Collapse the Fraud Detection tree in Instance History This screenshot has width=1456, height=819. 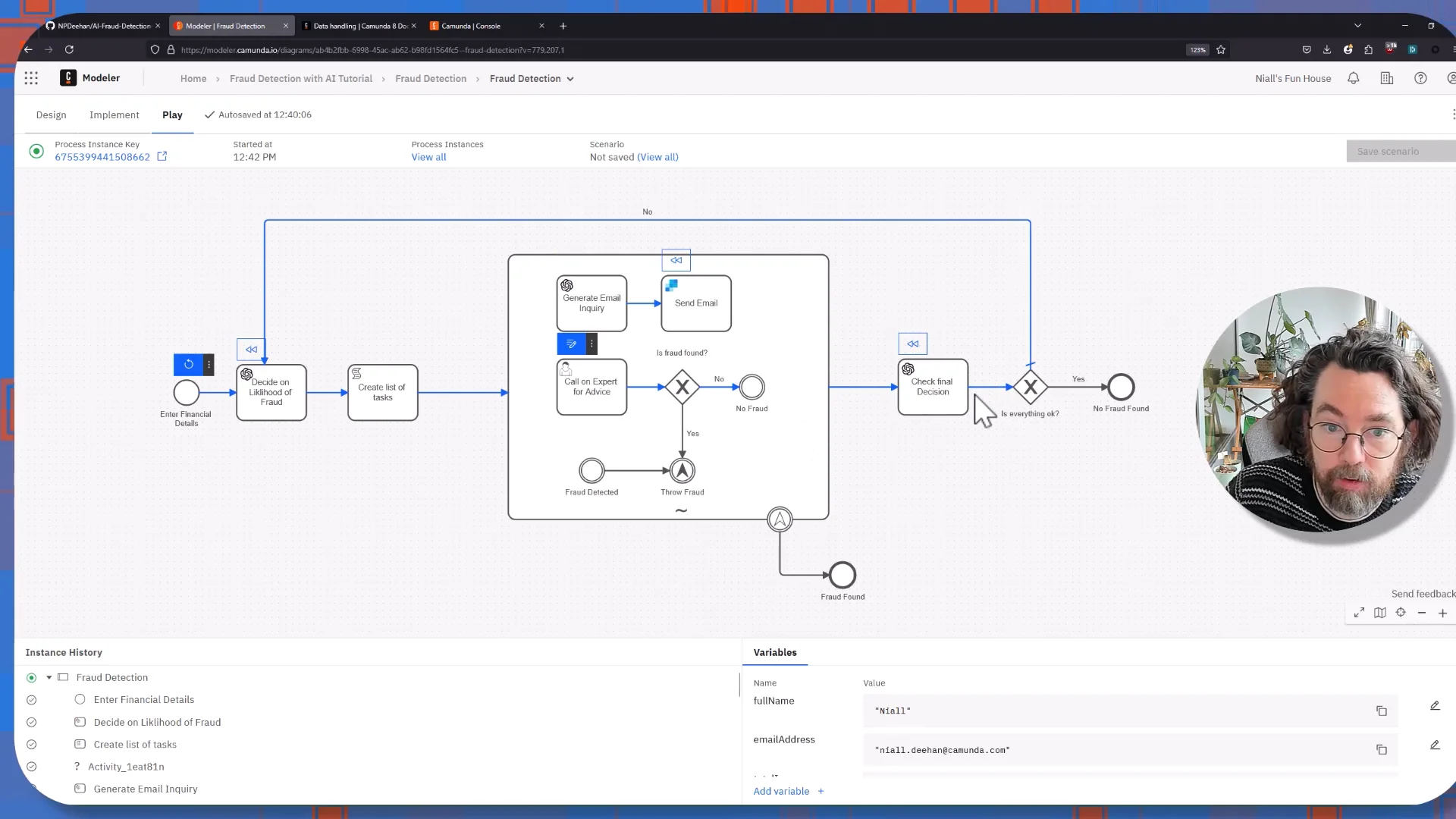pyautogui.click(x=49, y=677)
